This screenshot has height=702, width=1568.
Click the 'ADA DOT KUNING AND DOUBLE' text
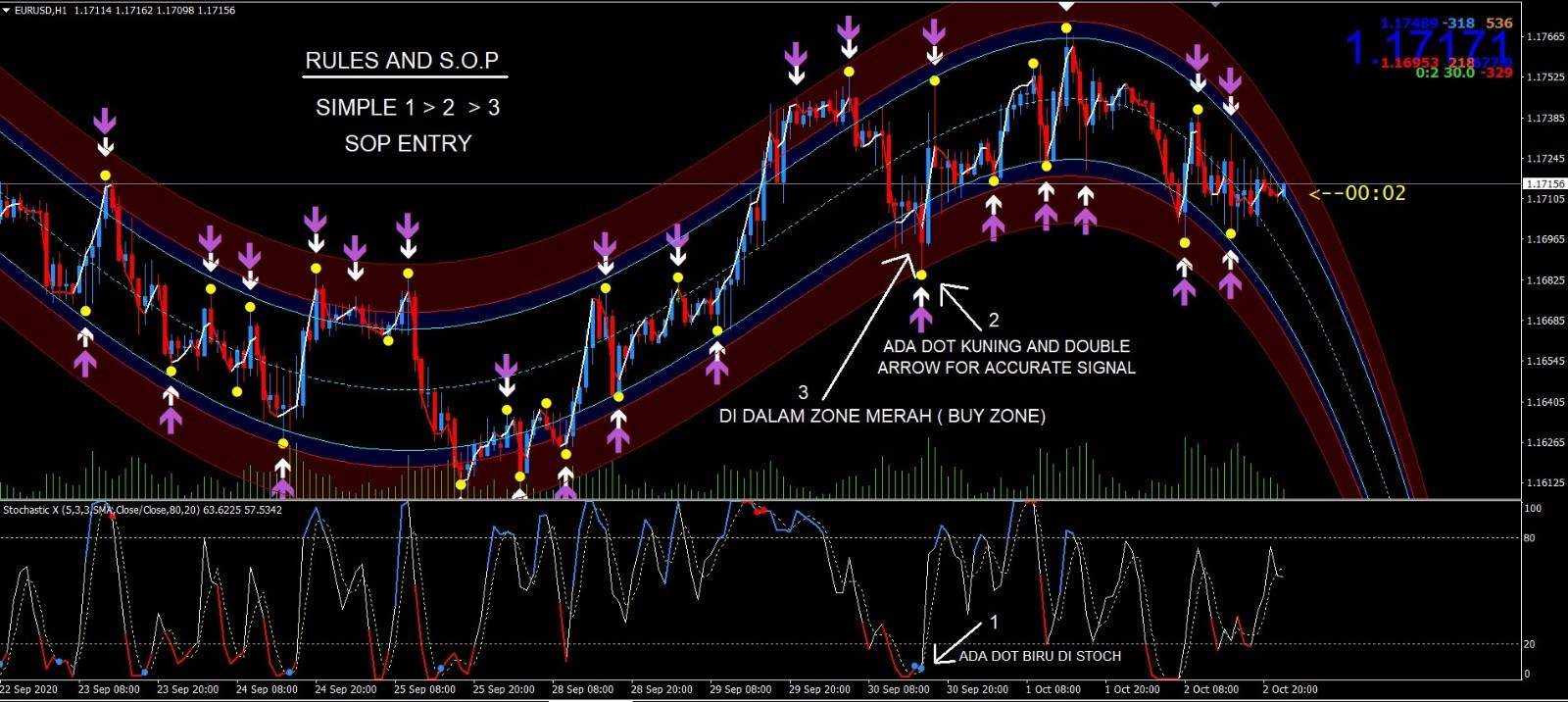pyautogui.click(x=1006, y=346)
